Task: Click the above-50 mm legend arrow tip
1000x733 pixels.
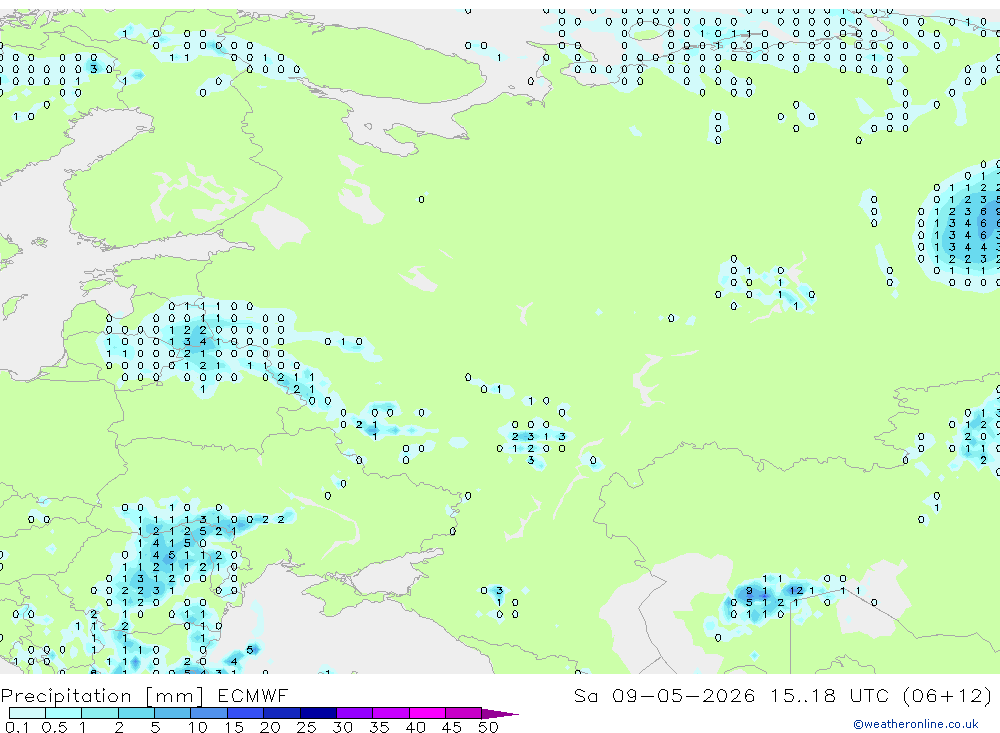Action: coord(501,714)
